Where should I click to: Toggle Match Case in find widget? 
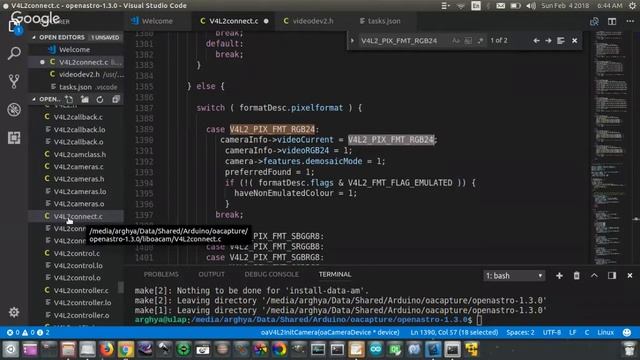456,40
